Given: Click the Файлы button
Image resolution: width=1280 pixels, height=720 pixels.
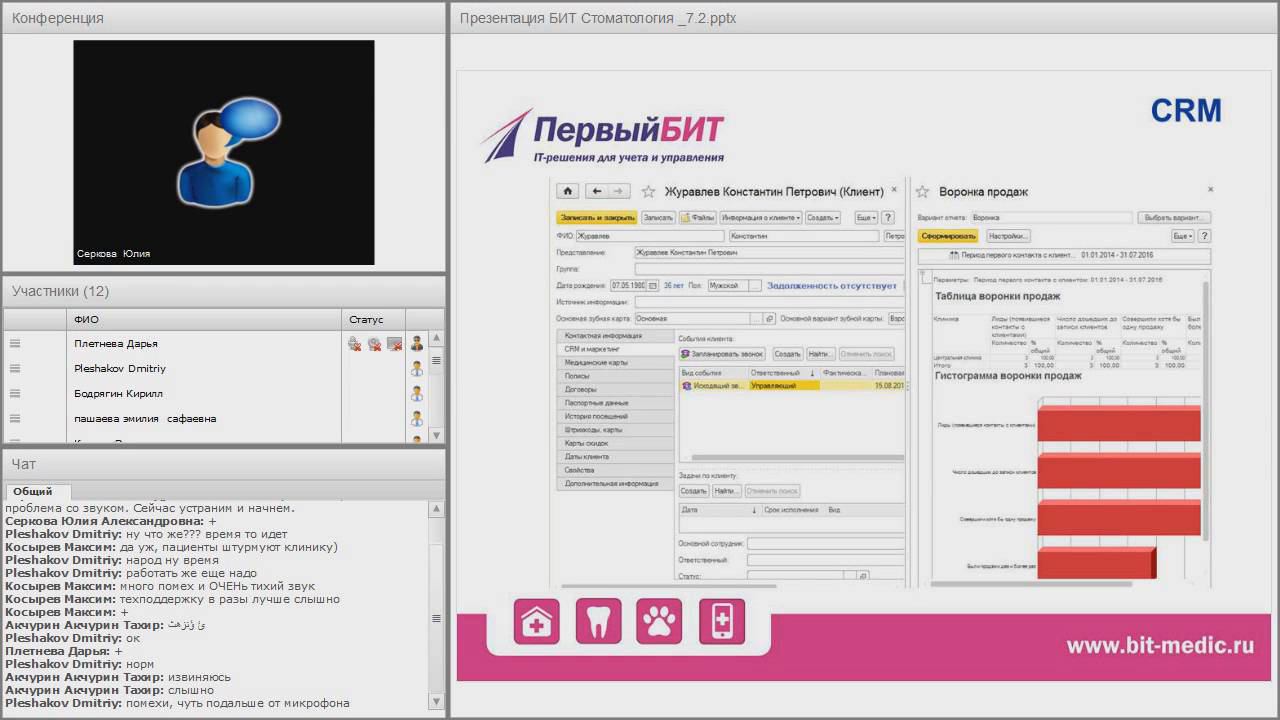Looking at the screenshot, I should pyautogui.click(x=698, y=217).
